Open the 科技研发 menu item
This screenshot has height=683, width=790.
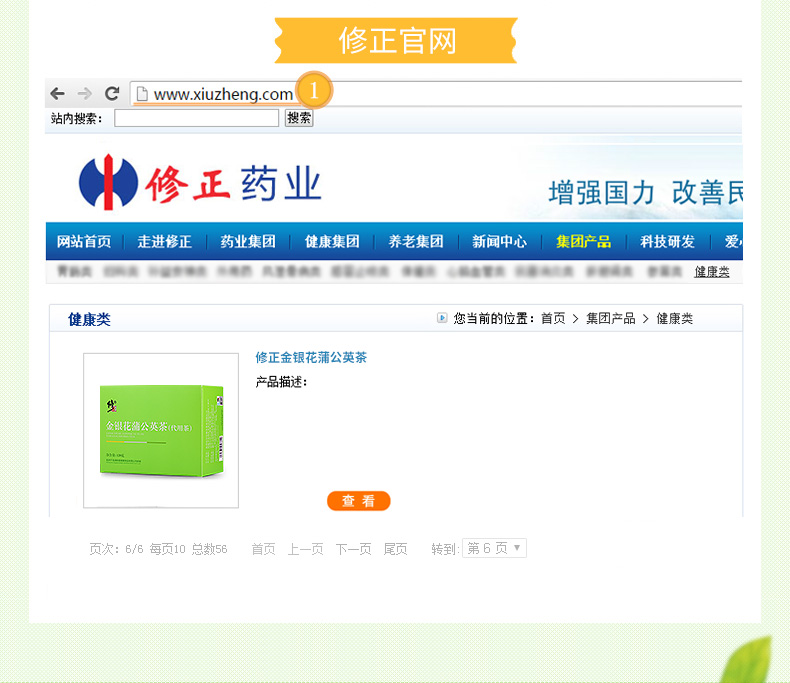point(667,241)
